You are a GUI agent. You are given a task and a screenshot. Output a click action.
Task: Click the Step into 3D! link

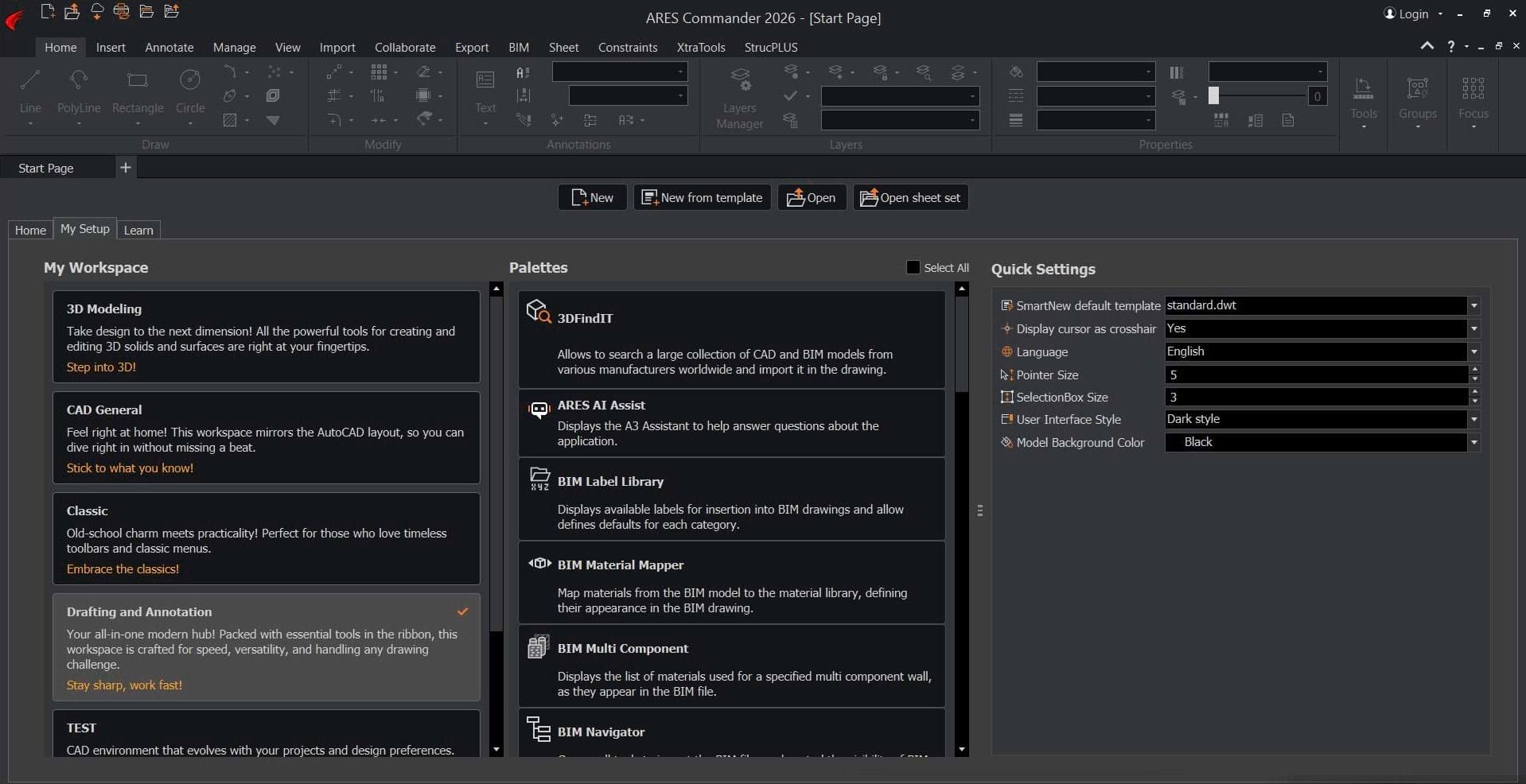pos(101,367)
